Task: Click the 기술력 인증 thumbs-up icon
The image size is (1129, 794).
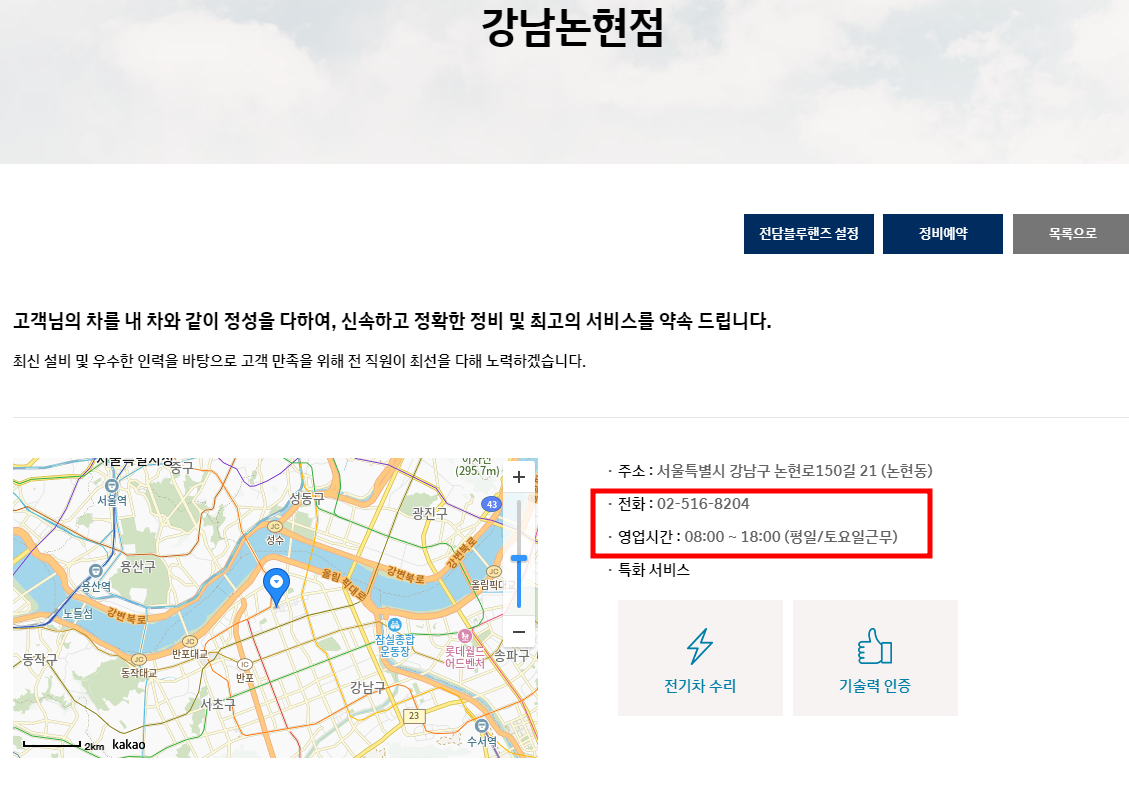Action: 875,646
